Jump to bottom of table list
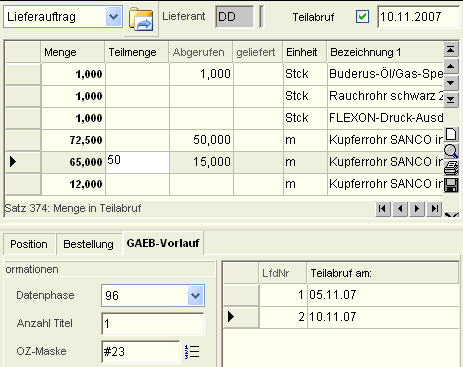The height and width of the screenshot is (367, 463). 451,99
